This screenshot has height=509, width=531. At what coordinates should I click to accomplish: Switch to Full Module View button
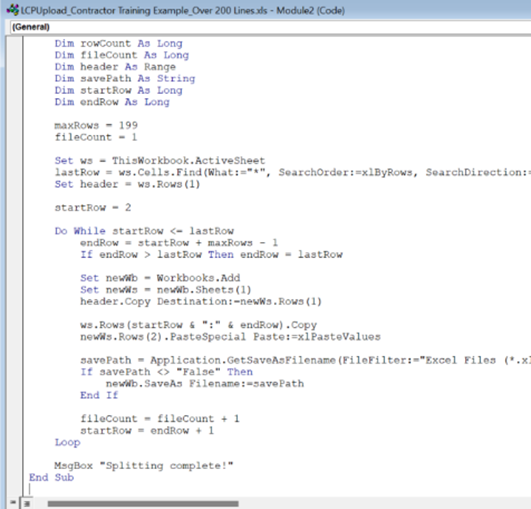pyautogui.click(x=27, y=504)
